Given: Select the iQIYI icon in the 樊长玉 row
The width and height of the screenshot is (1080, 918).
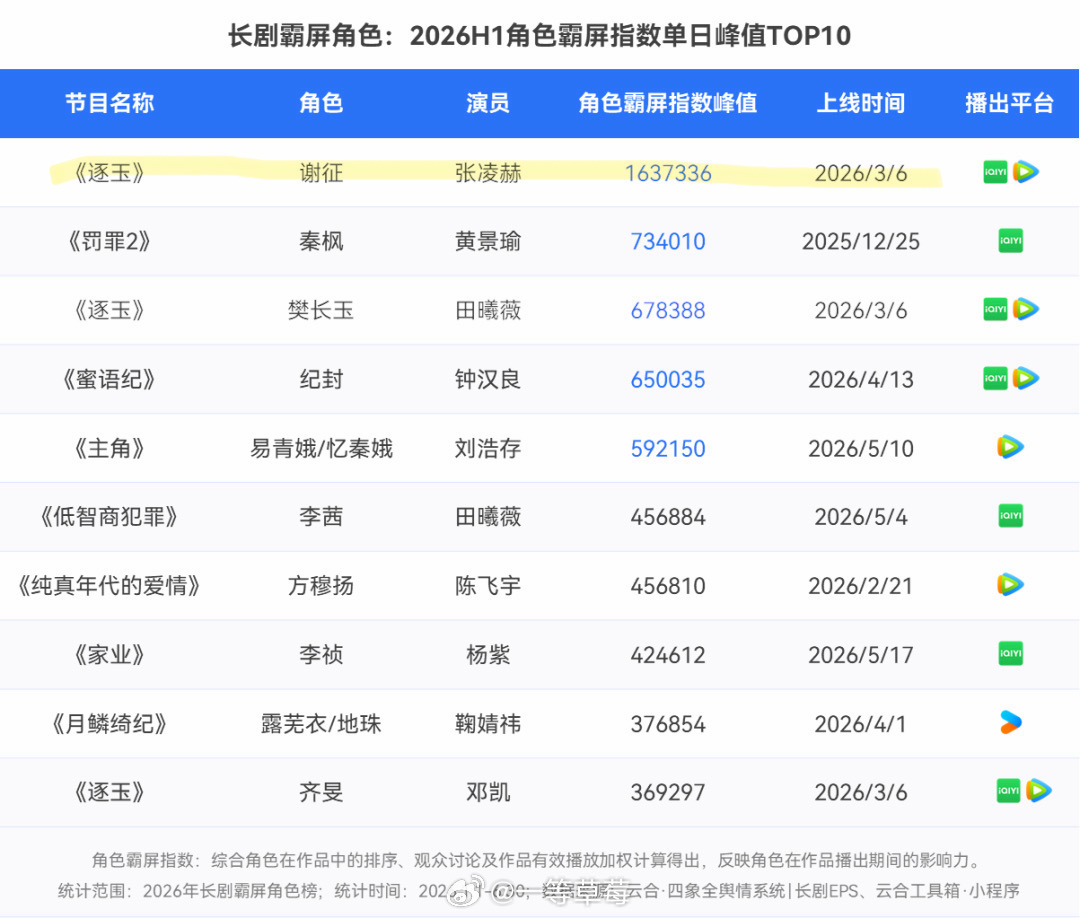Looking at the screenshot, I should [x=995, y=309].
